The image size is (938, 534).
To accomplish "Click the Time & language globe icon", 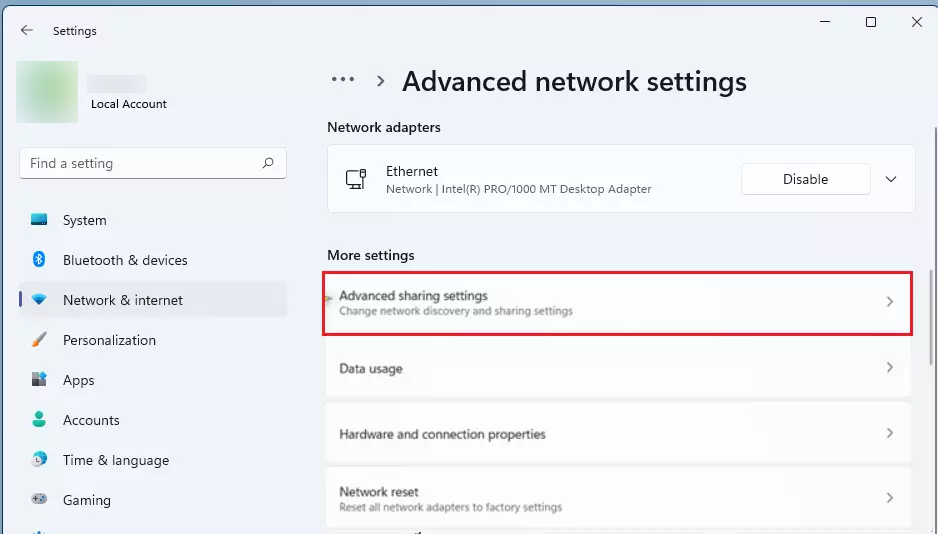I will pos(39,459).
